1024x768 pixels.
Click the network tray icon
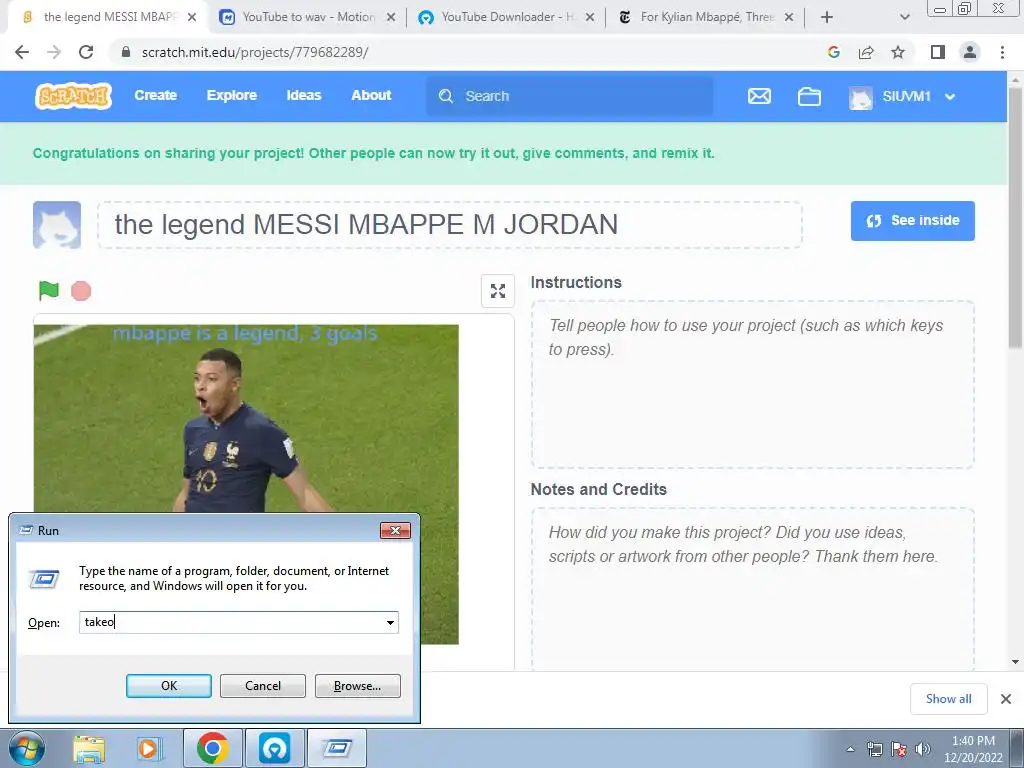coord(874,749)
